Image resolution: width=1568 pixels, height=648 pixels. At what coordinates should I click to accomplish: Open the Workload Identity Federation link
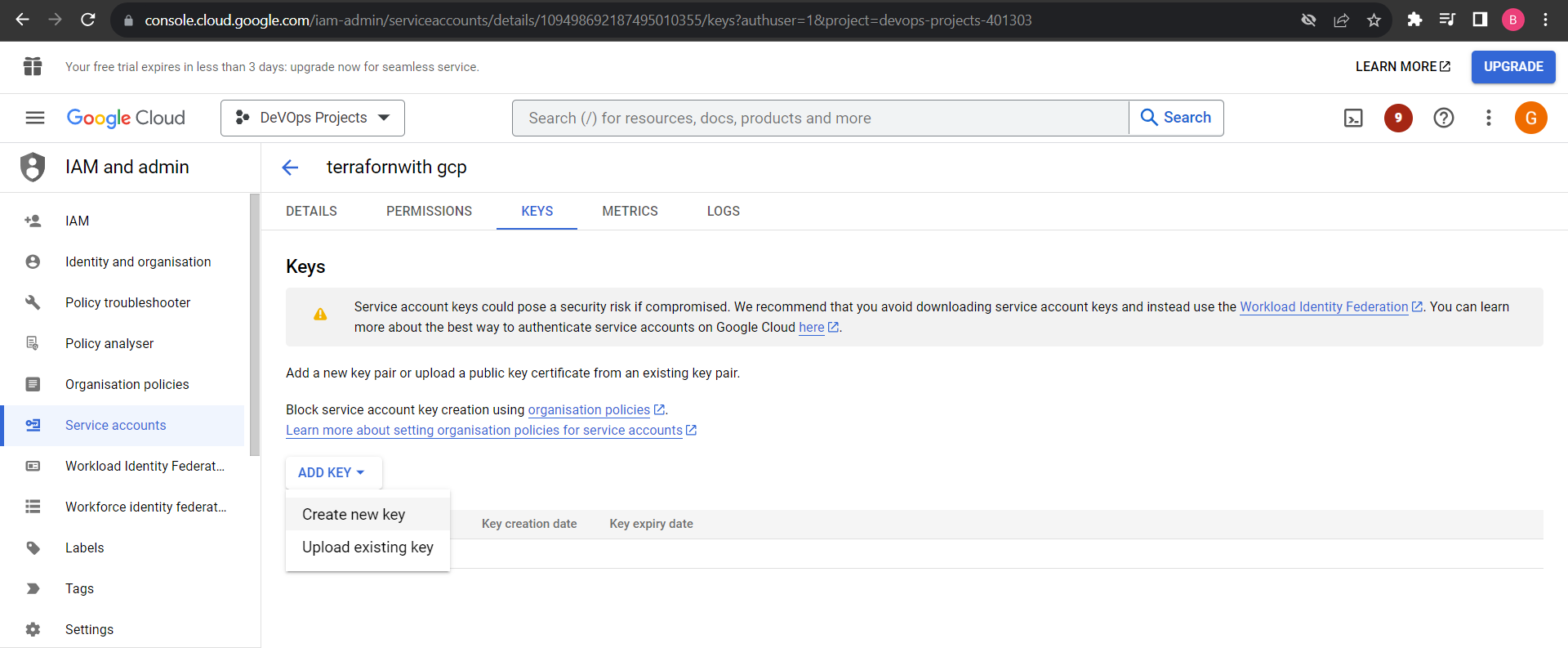pos(1323,307)
